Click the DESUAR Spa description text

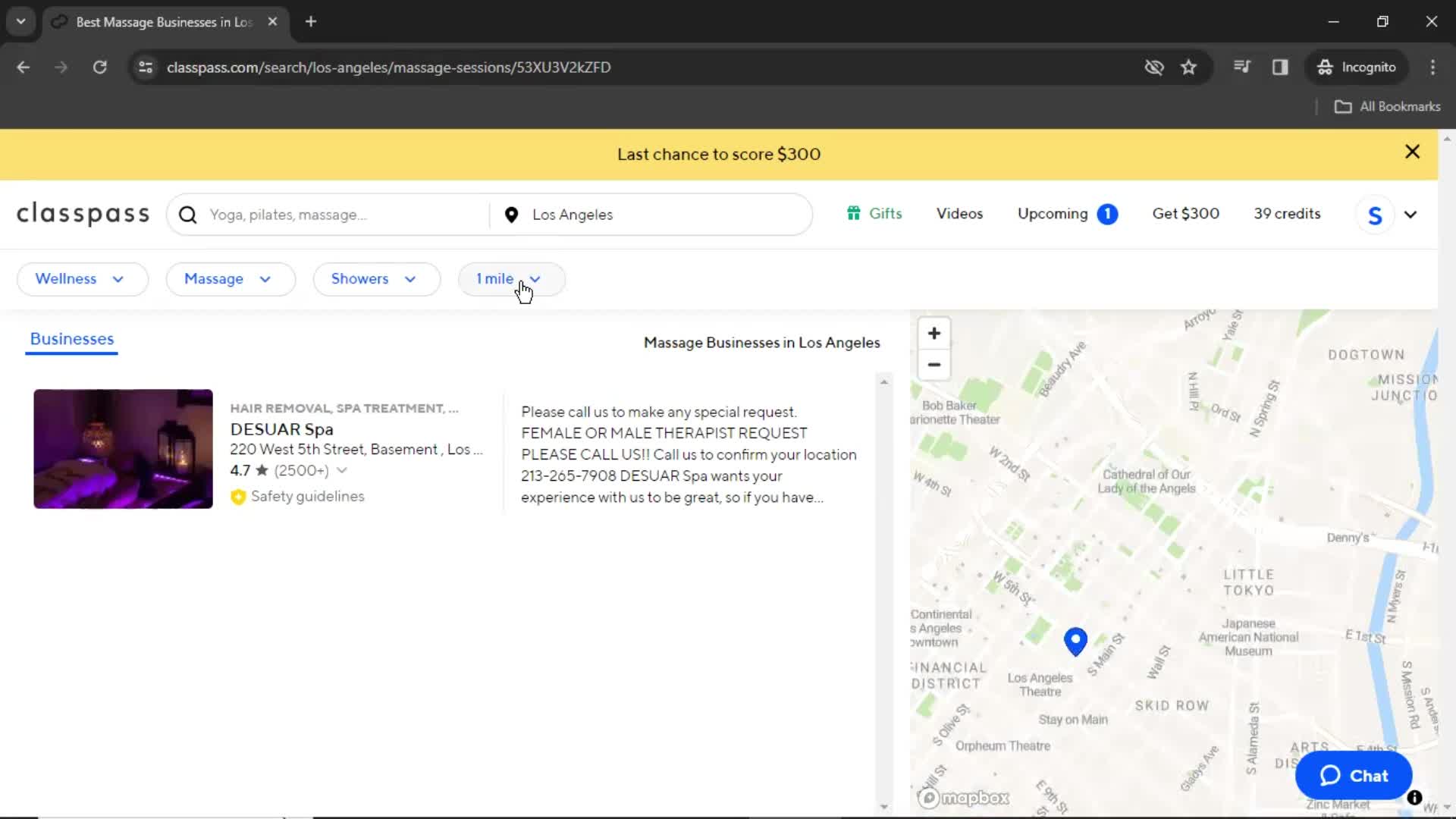pyautogui.click(x=689, y=454)
